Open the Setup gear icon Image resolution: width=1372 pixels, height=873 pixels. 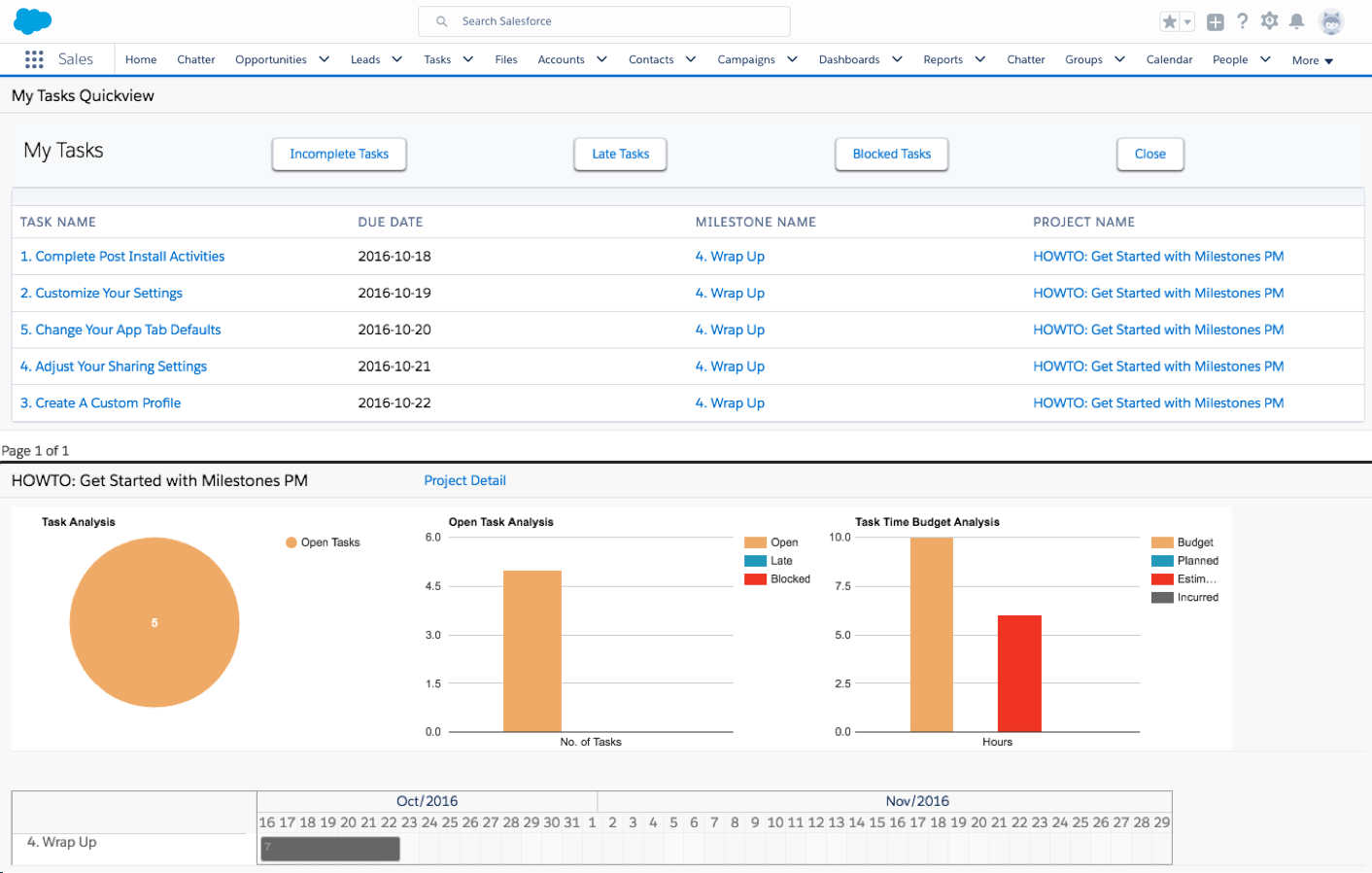(x=1269, y=21)
